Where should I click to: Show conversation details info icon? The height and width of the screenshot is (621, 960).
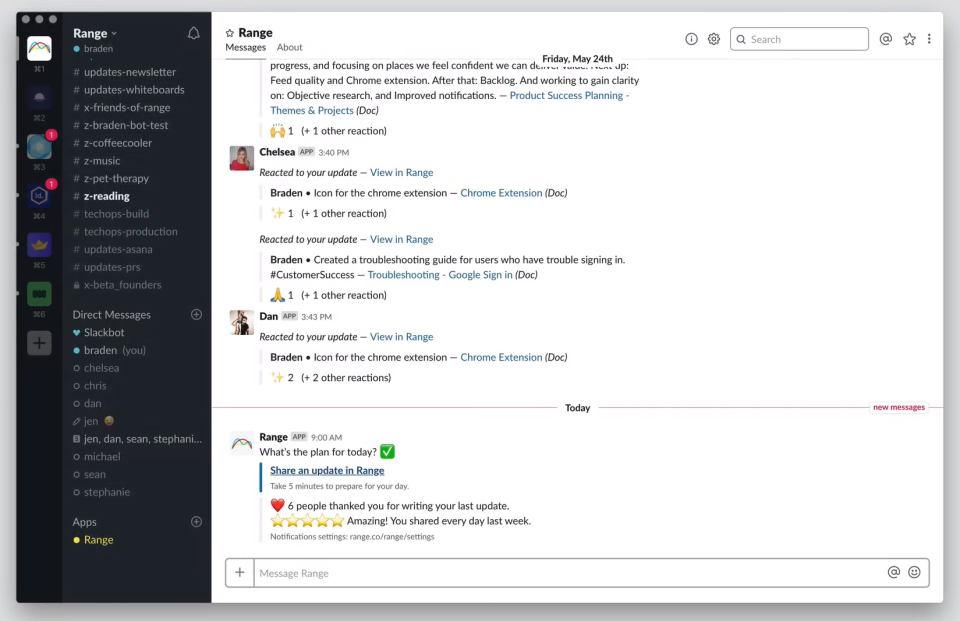point(691,39)
